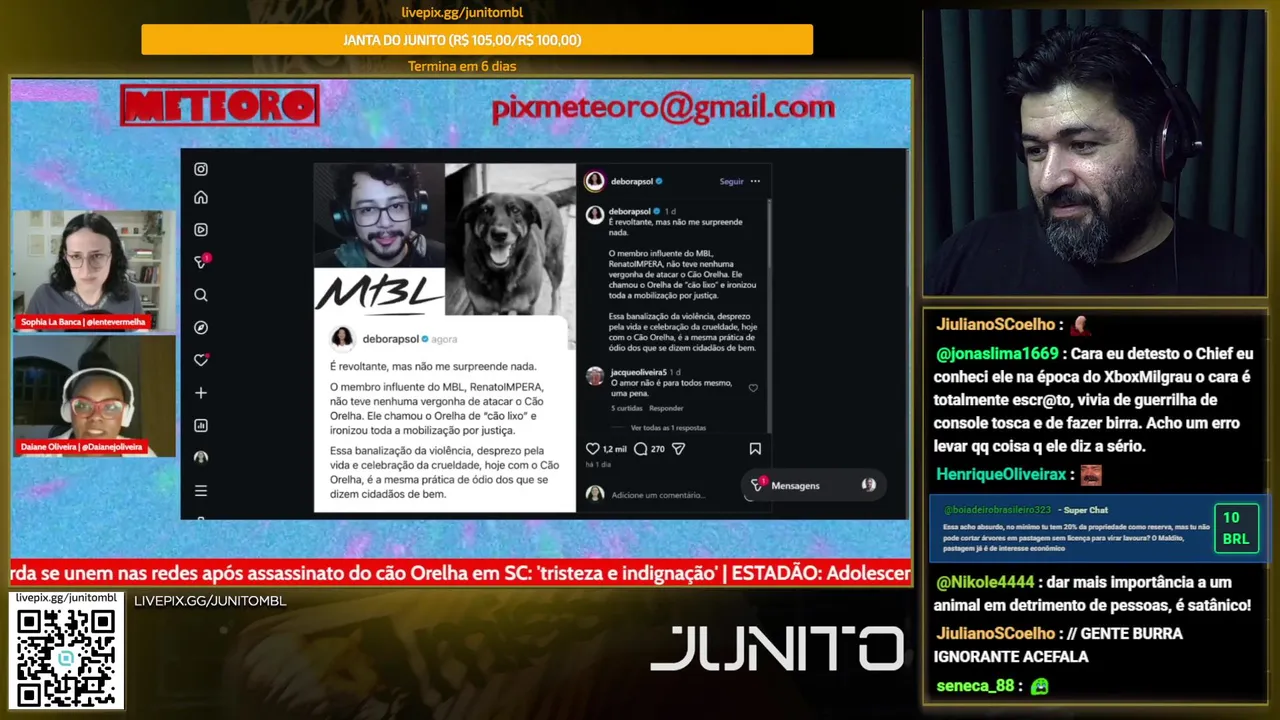The width and height of the screenshot is (1280, 720).
Task: Focus the 'Adicione um comentário' field
Action: [658, 495]
